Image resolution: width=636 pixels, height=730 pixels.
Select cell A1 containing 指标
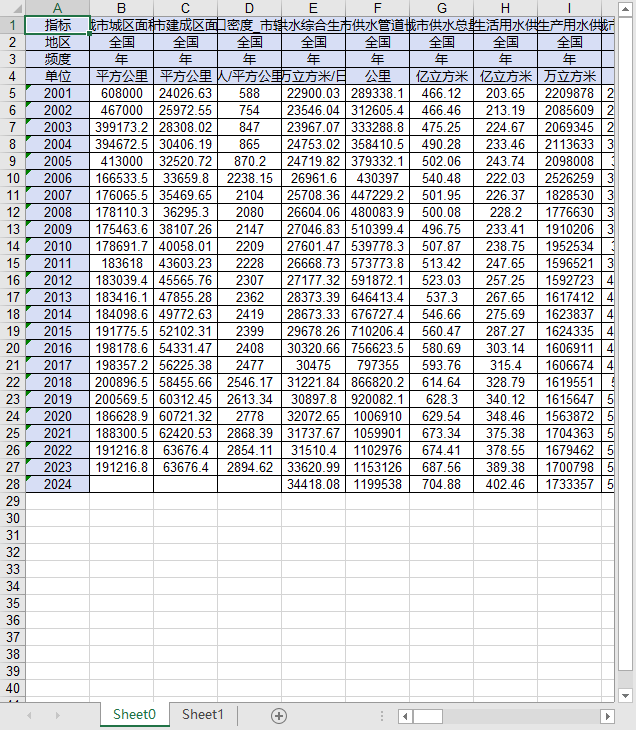click(57, 25)
